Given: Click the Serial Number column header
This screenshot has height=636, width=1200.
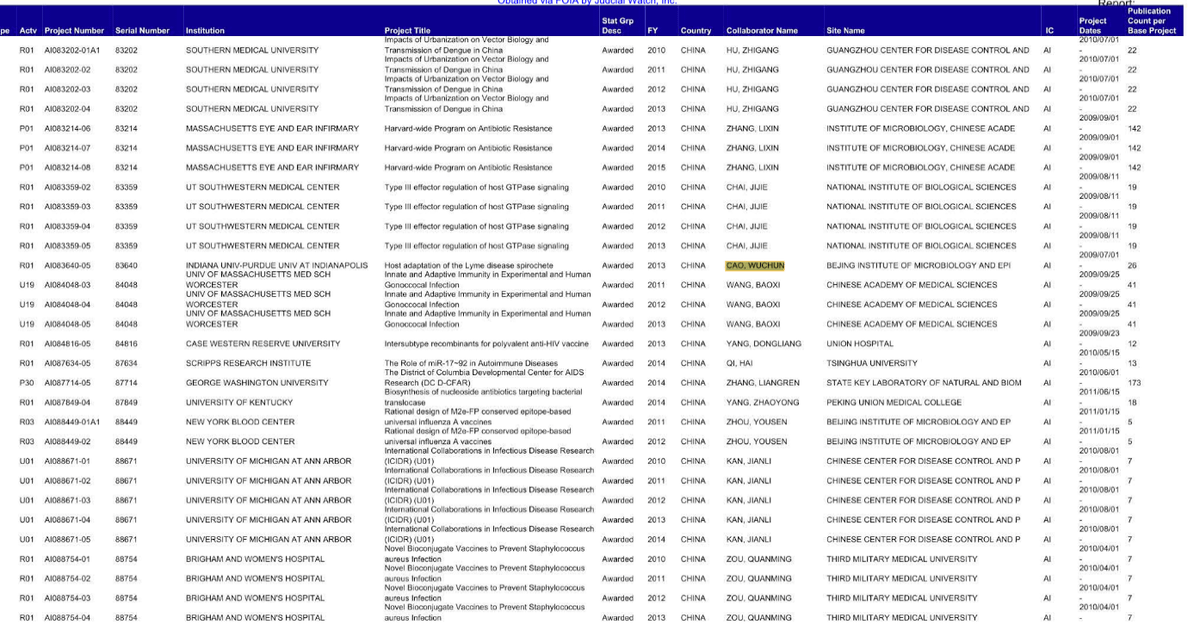Looking at the screenshot, I should click(x=142, y=31).
